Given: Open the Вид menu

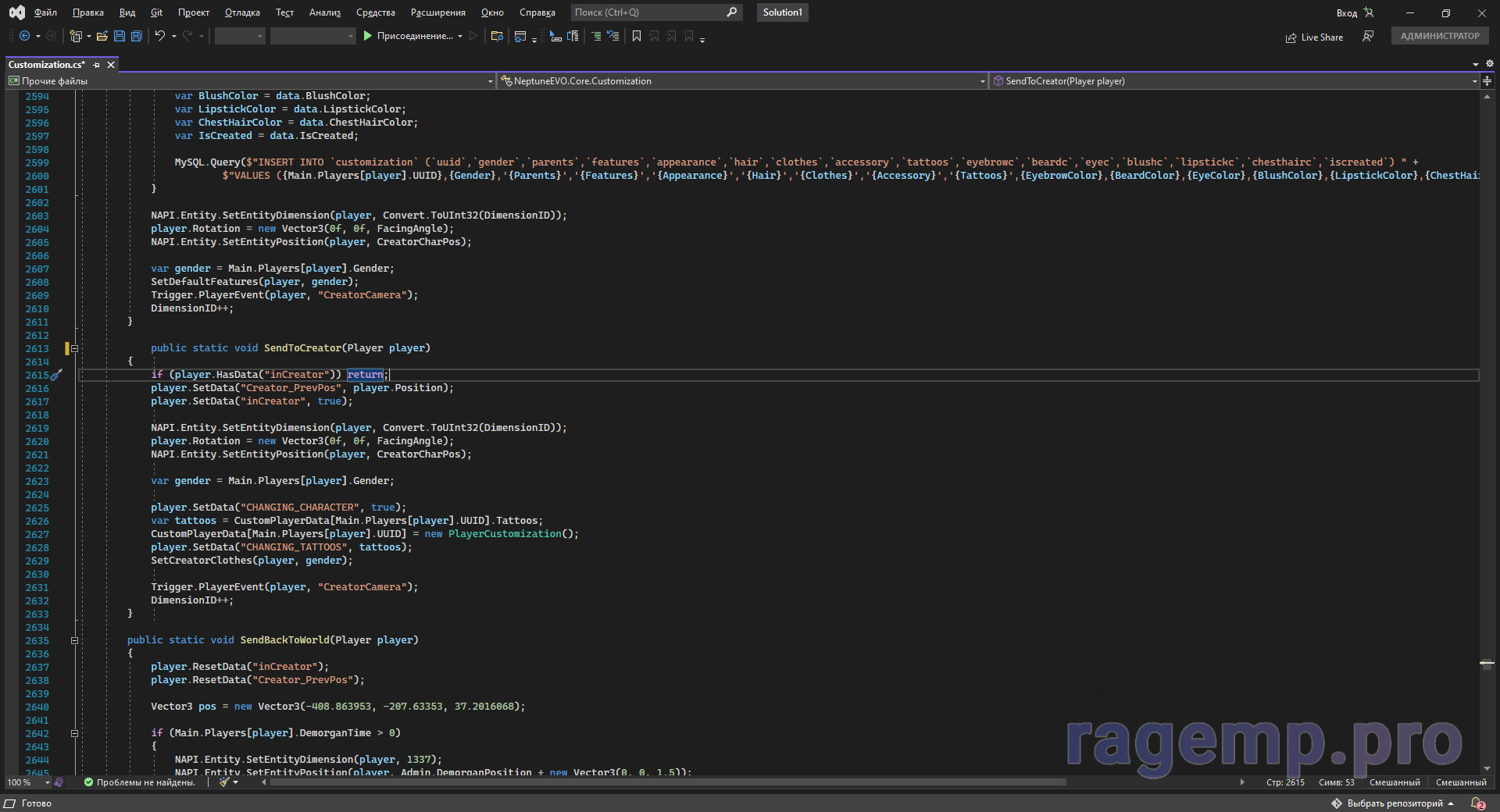Looking at the screenshot, I should pos(127,12).
